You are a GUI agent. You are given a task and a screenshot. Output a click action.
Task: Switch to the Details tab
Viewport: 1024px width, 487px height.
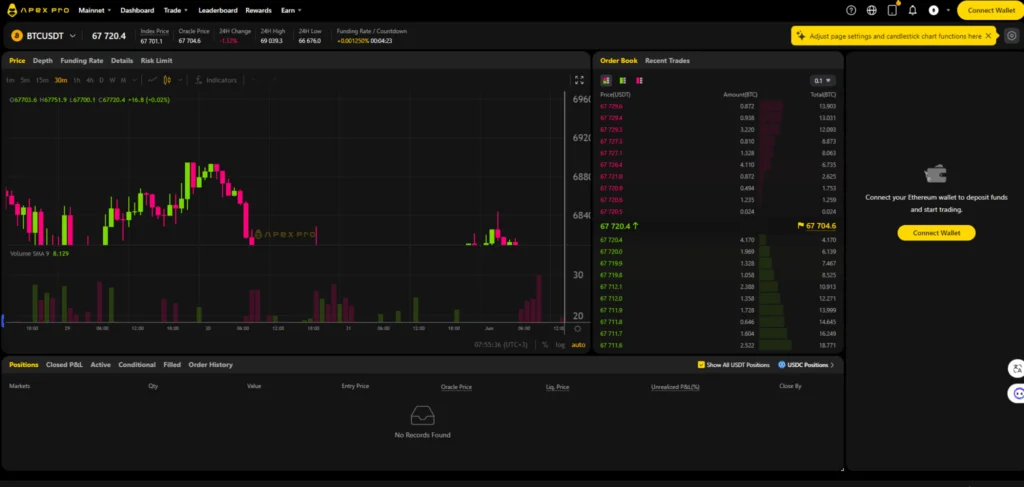(122, 61)
